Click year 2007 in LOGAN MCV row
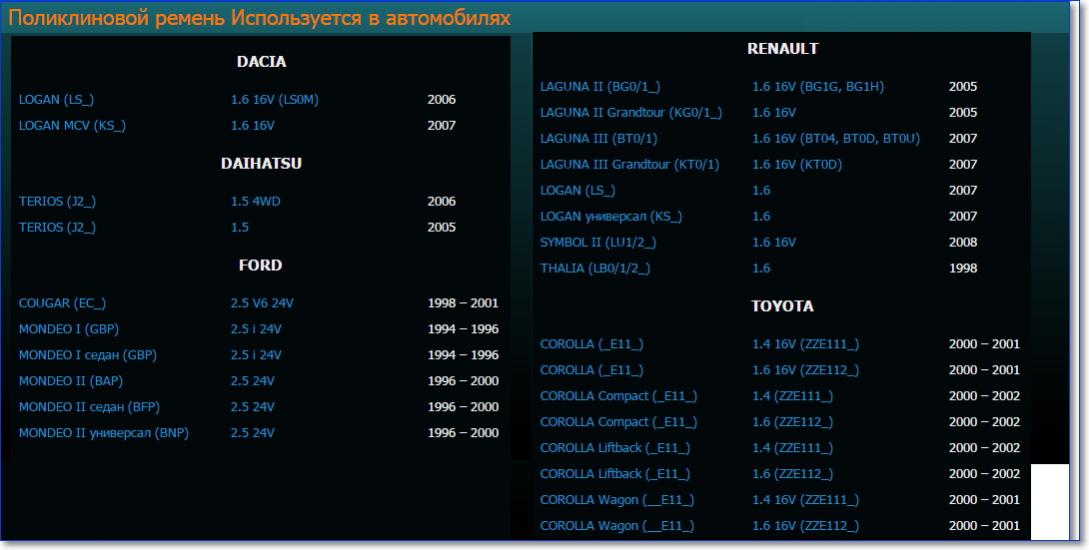The height and width of the screenshot is (550, 1089). pyautogui.click(x=441, y=125)
